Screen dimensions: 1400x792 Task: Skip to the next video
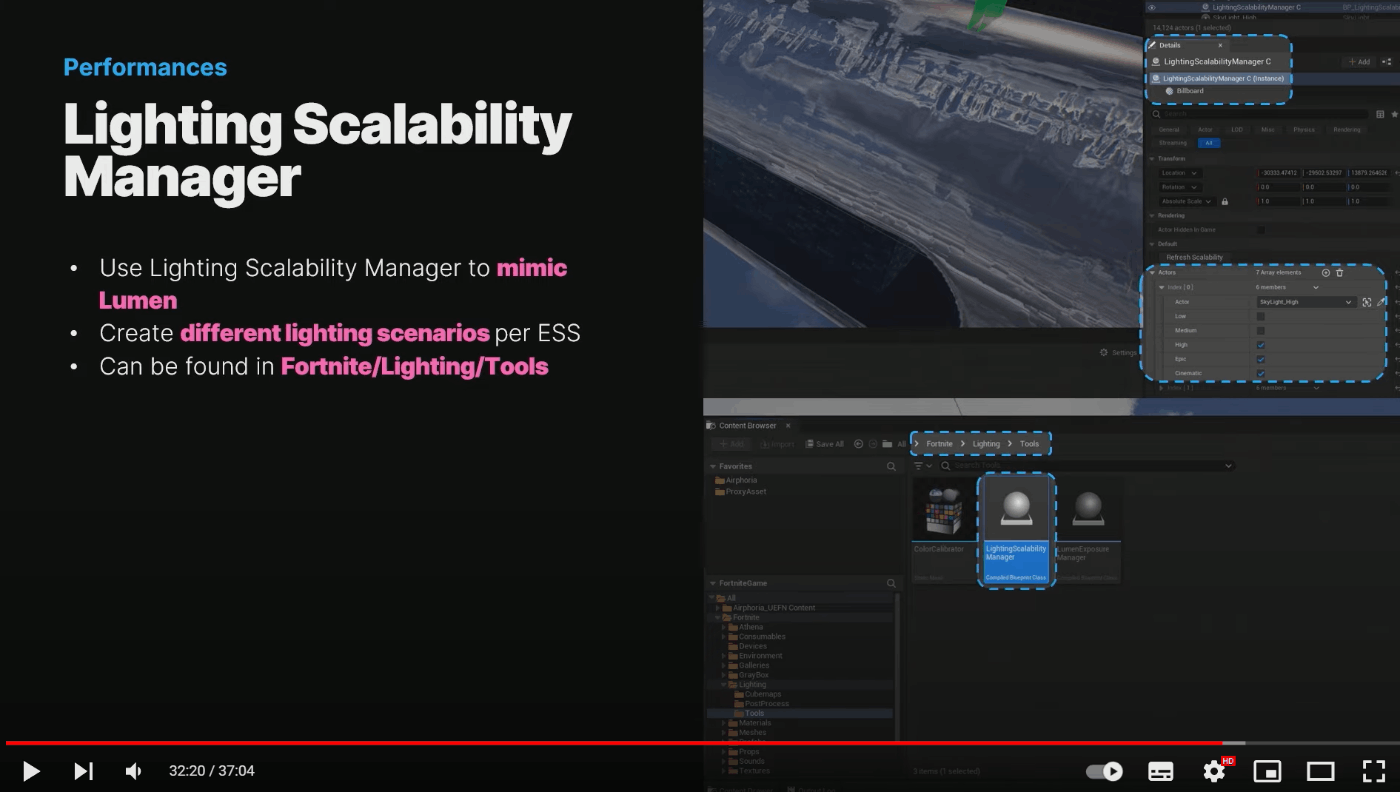(83, 771)
